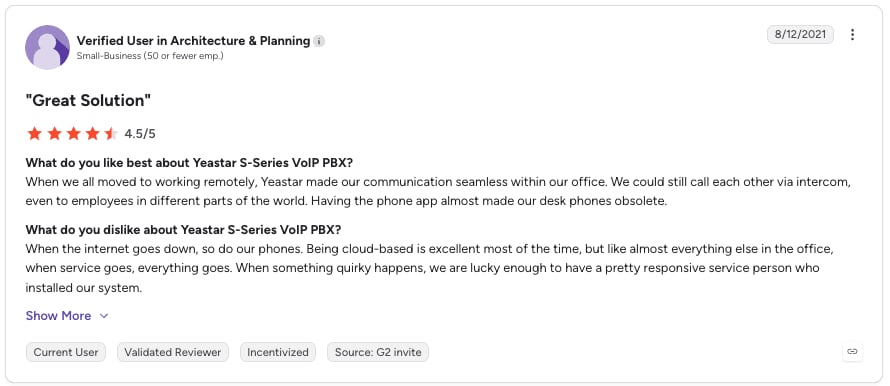Select the Source: G2 invite tag
The width and height of the screenshot is (890, 386).
pos(378,352)
